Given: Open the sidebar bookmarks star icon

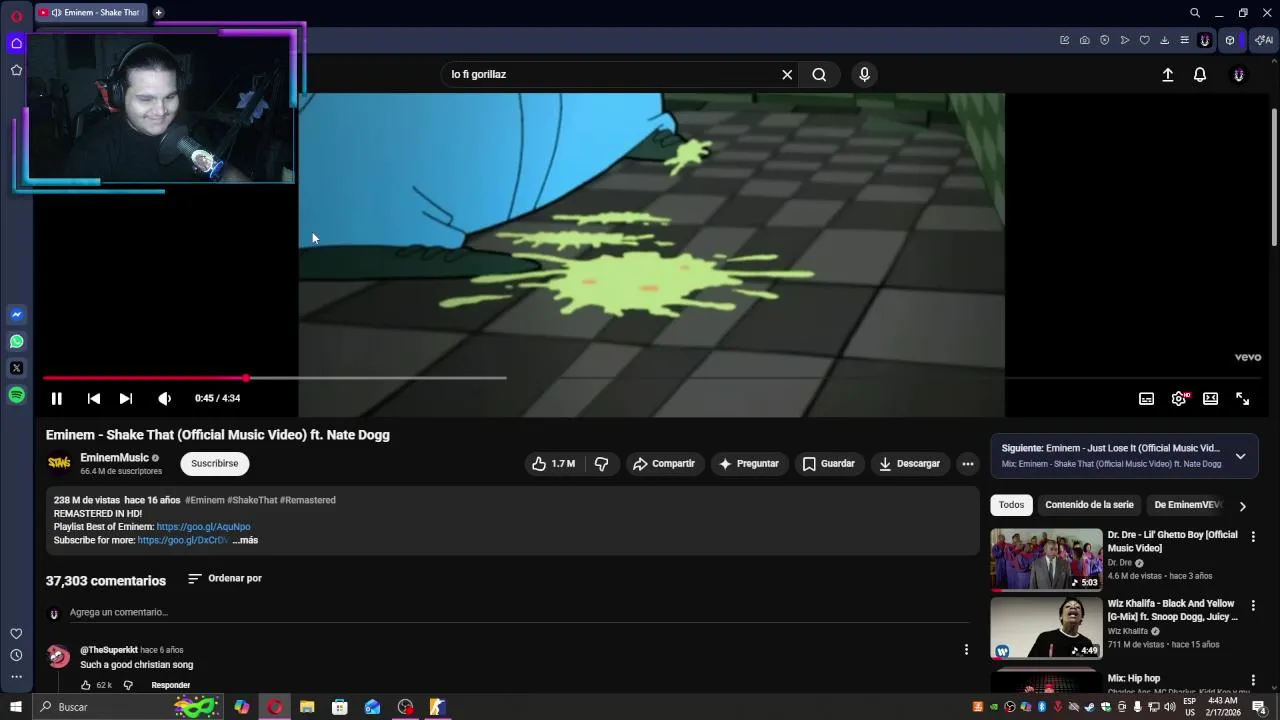Looking at the screenshot, I should coord(16,70).
